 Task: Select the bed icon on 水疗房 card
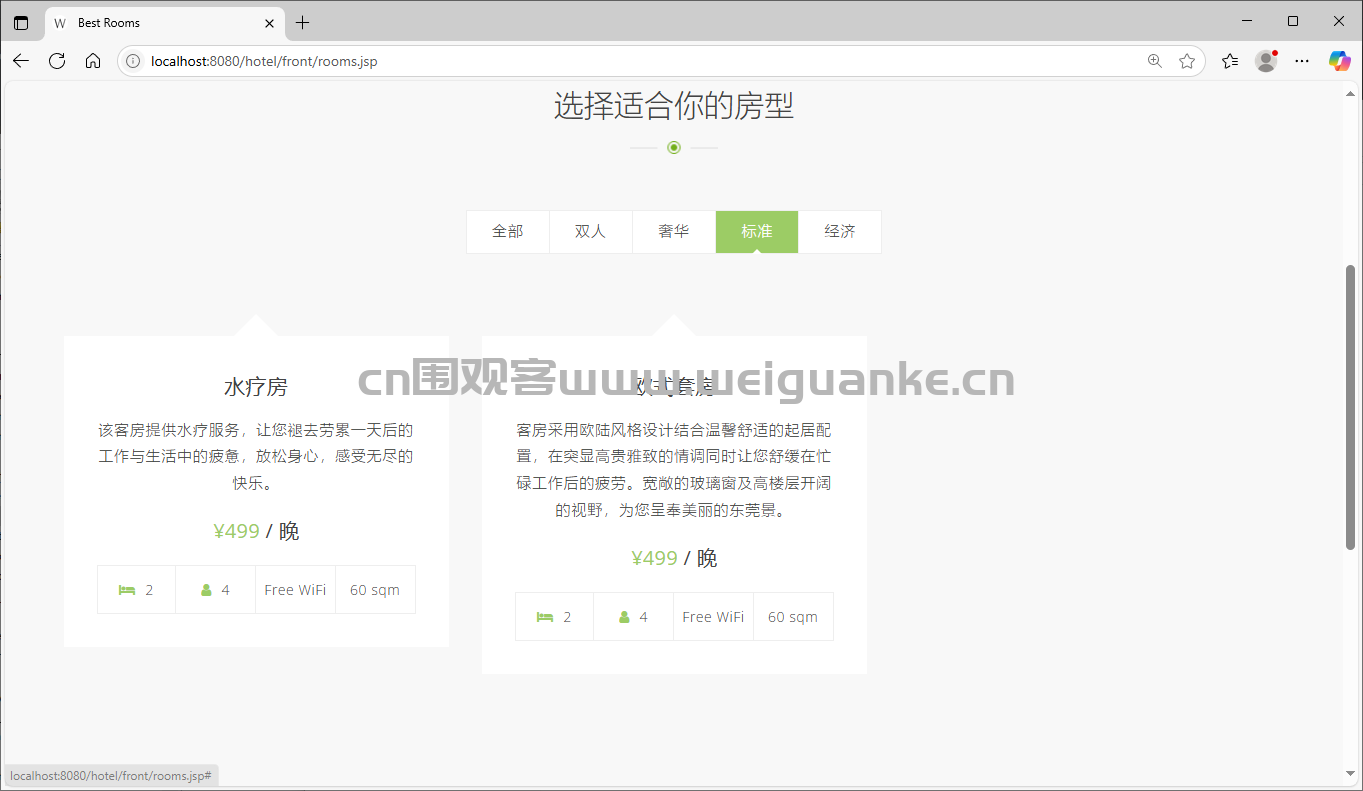coord(128,589)
